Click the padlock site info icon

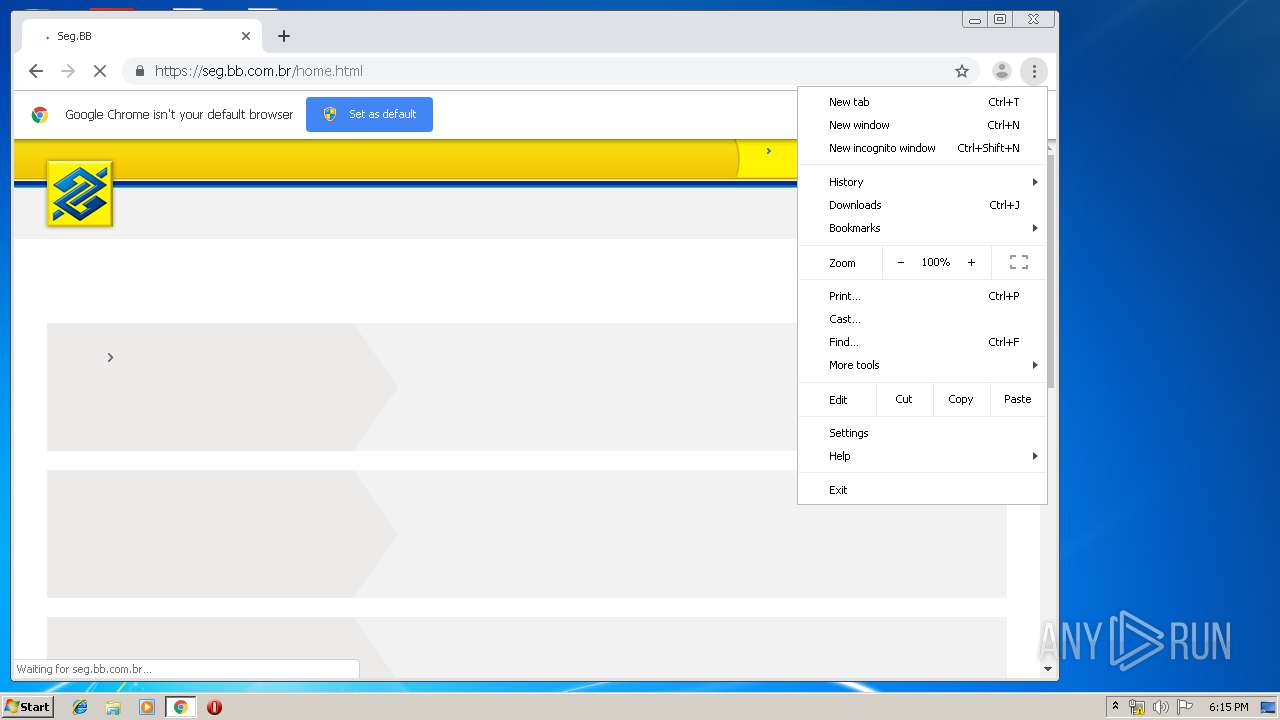coord(139,71)
